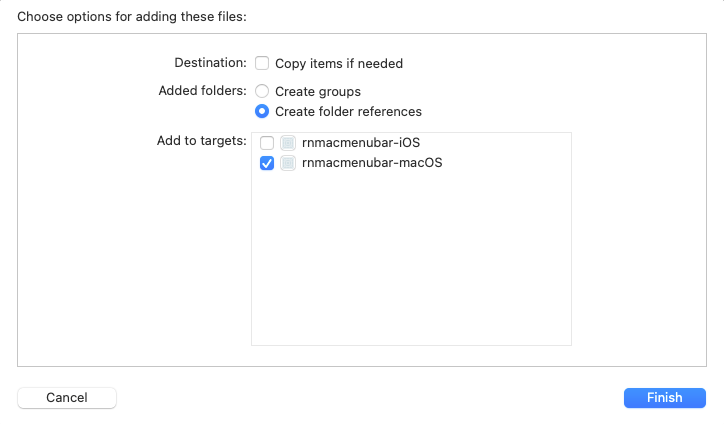Select the Create groups radio button
Screen dimensions: 724x425
(262, 91)
